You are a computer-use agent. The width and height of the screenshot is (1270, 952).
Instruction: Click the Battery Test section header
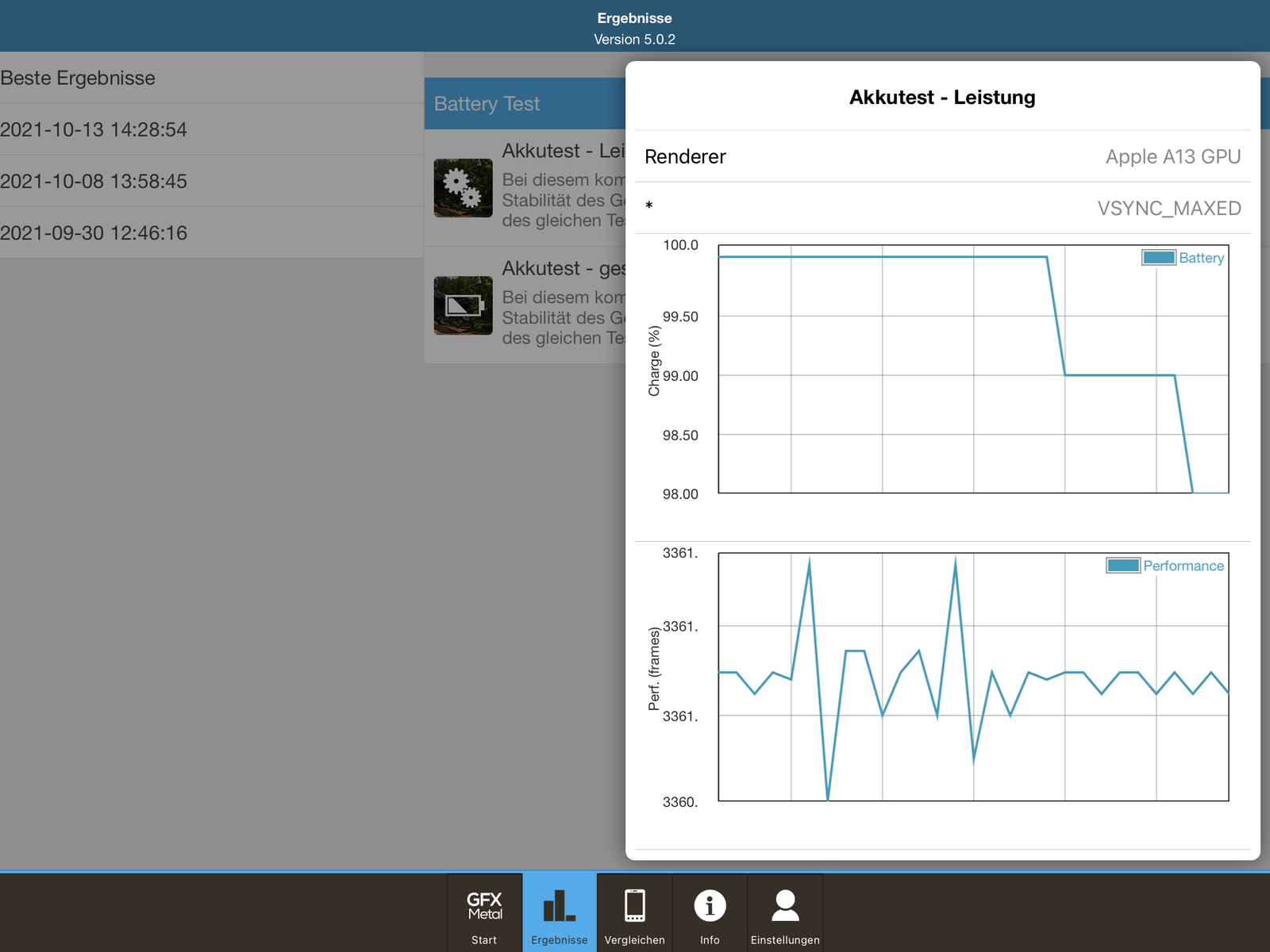525,104
